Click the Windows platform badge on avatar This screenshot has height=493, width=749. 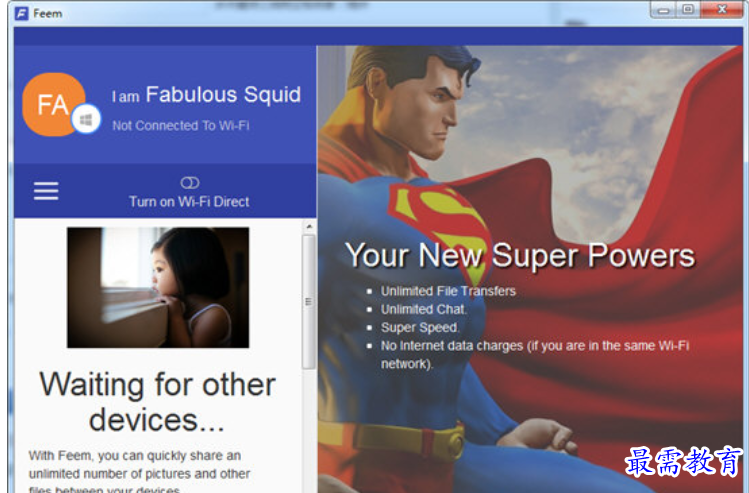coord(86,118)
